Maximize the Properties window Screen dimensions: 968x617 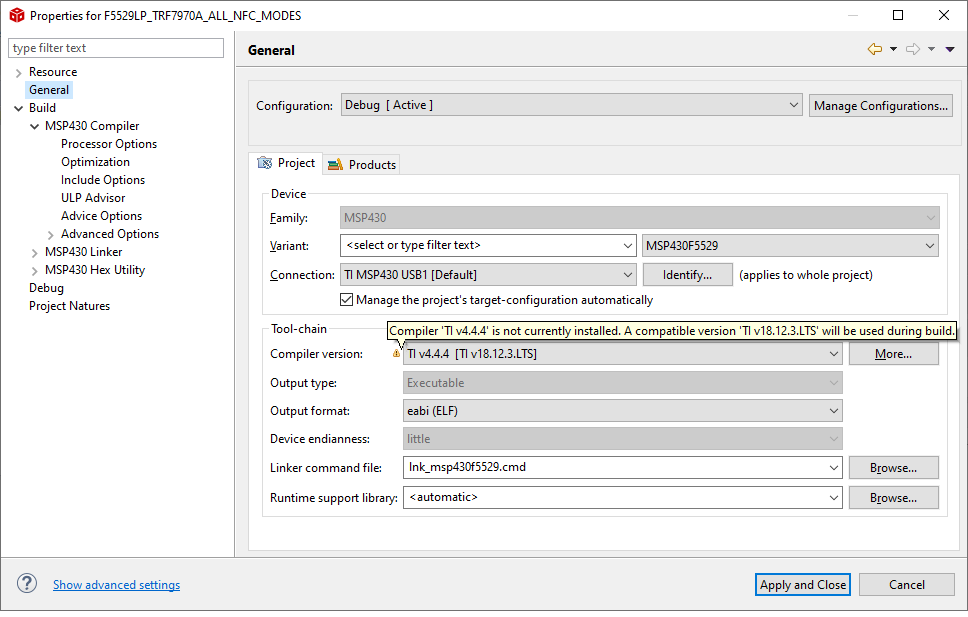pyautogui.click(x=898, y=15)
